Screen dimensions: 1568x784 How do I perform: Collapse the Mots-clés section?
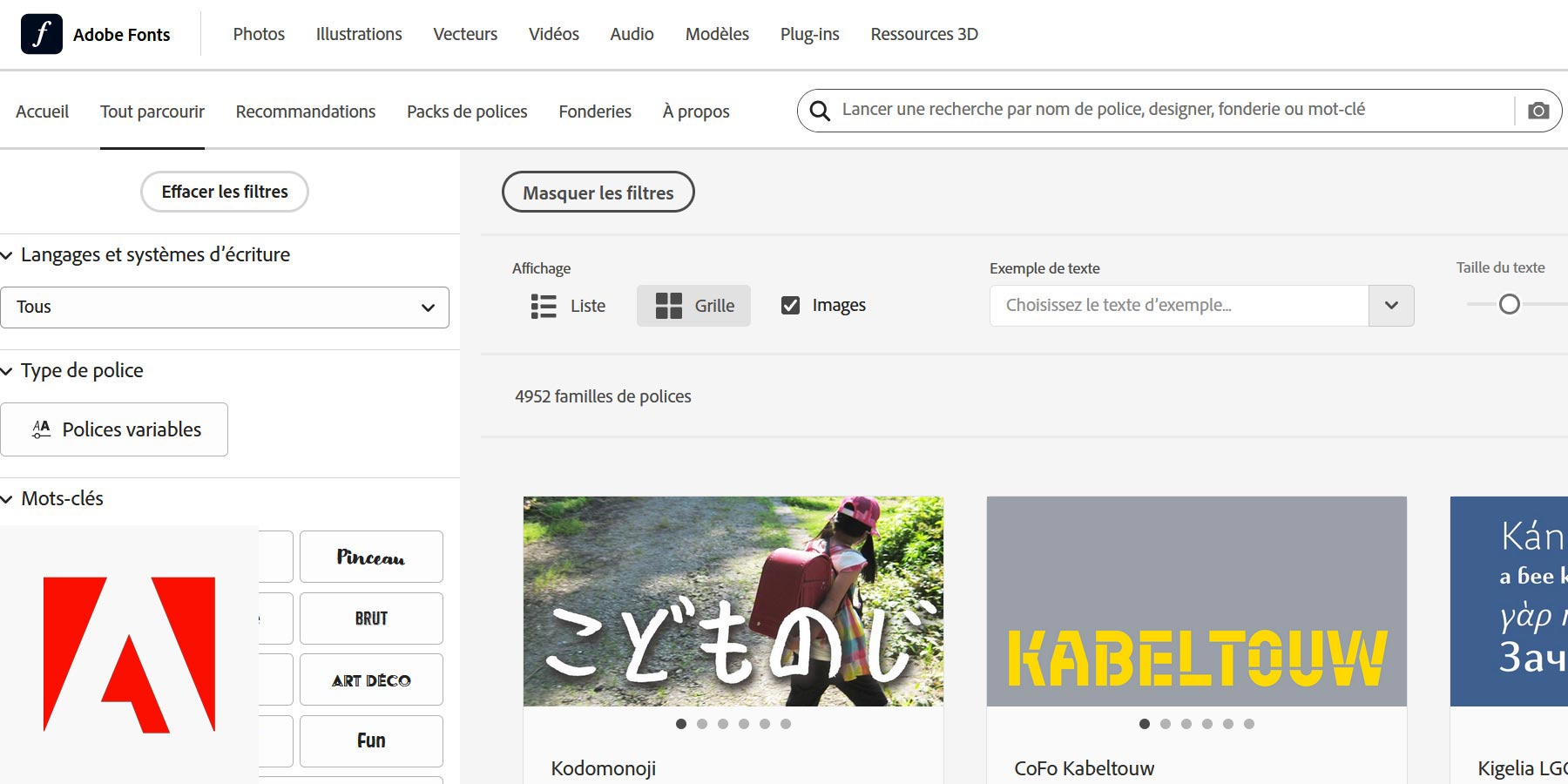pyautogui.click(x=52, y=498)
